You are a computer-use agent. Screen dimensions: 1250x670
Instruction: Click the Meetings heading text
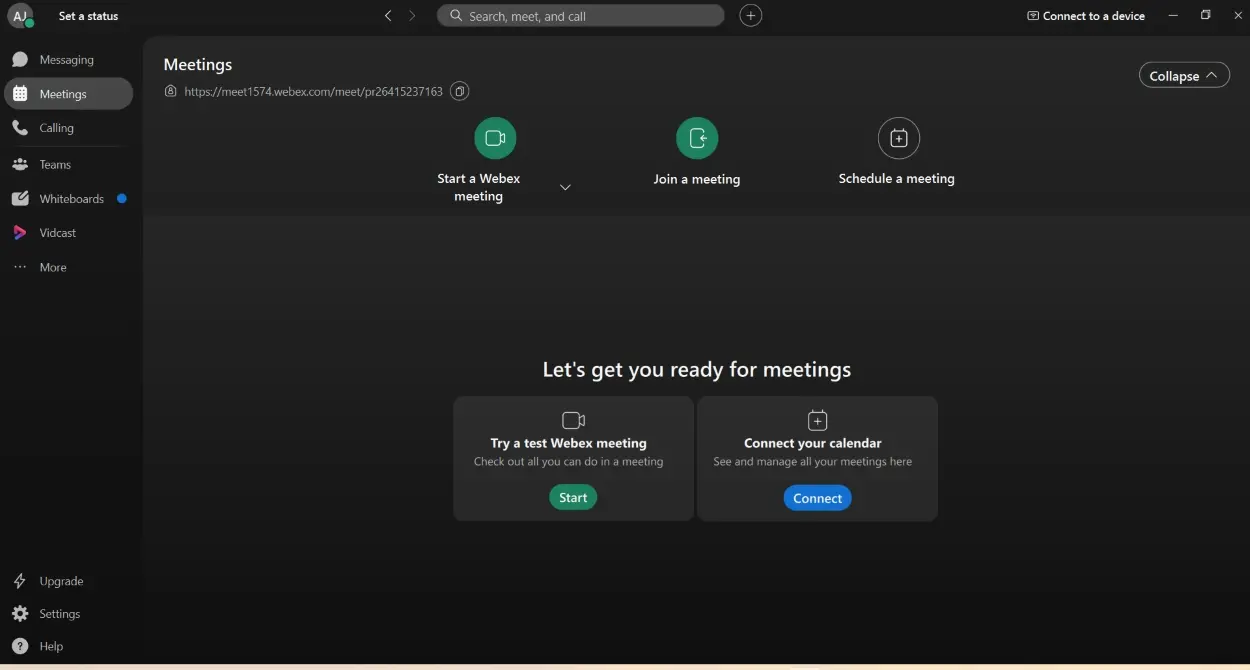click(198, 64)
